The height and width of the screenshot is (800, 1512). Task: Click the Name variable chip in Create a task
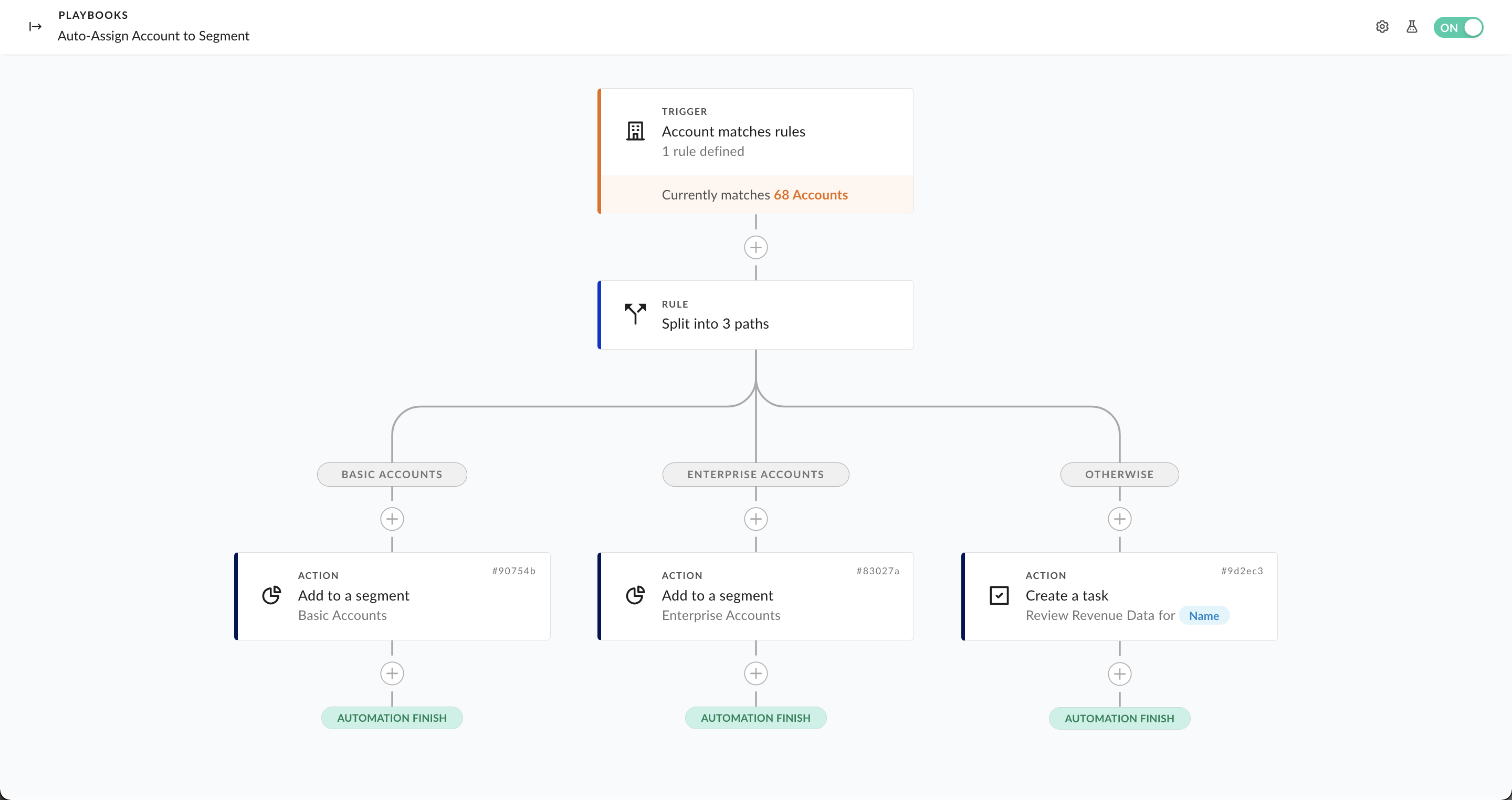tap(1204, 616)
